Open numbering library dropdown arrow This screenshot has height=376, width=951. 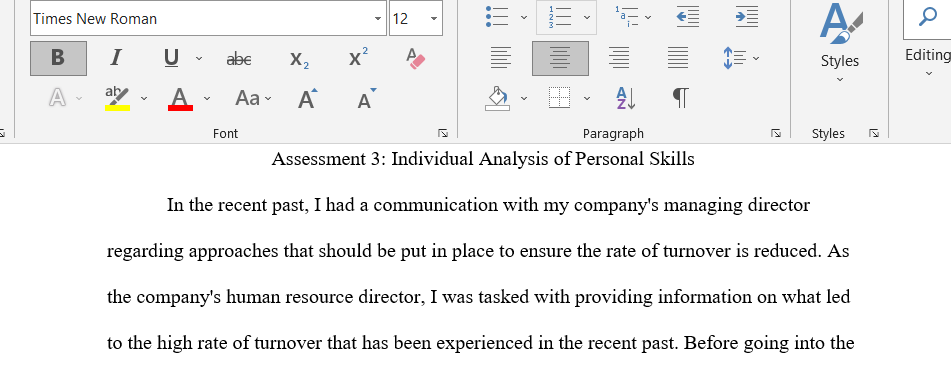point(586,18)
